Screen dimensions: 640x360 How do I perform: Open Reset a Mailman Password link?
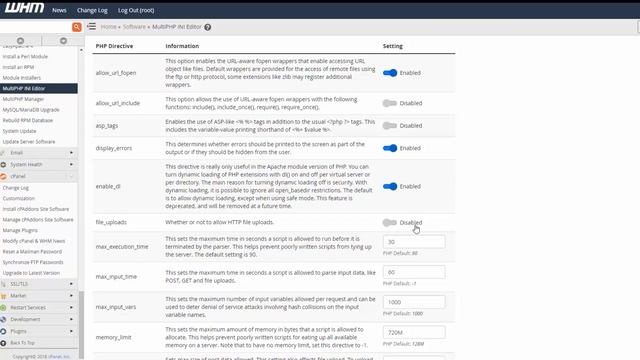tap(32, 251)
